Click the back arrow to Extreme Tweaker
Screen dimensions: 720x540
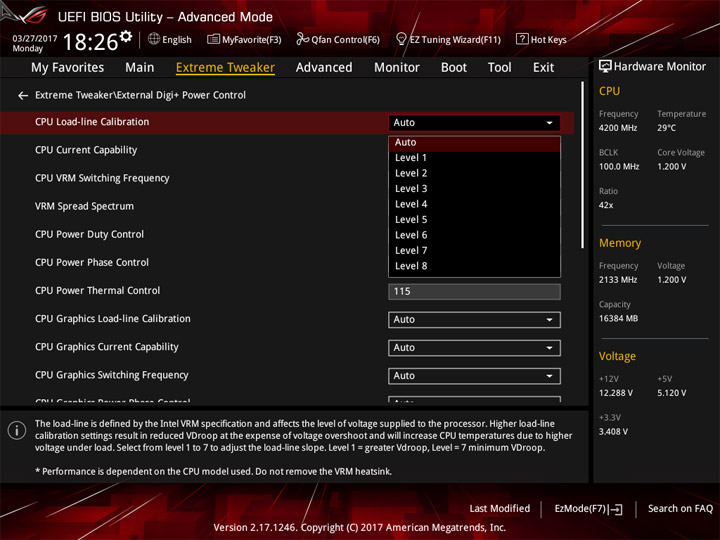tap(22, 96)
